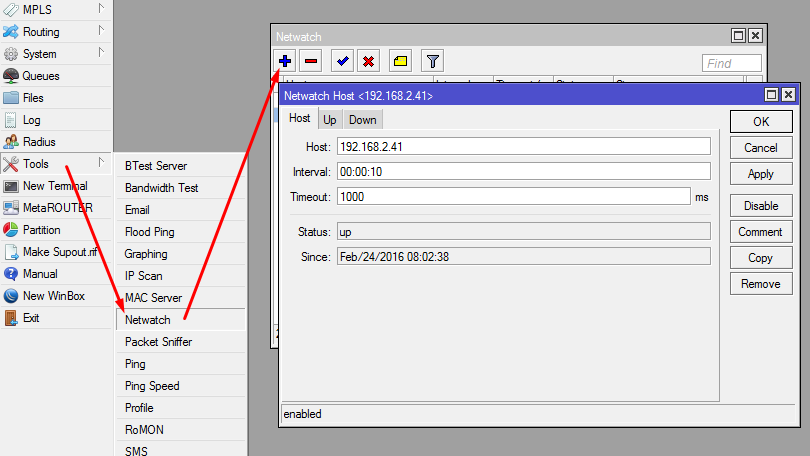The width and height of the screenshot is (810, 456).
Task: Expand the Routing submenu arrow
Action: coord(101,31)
